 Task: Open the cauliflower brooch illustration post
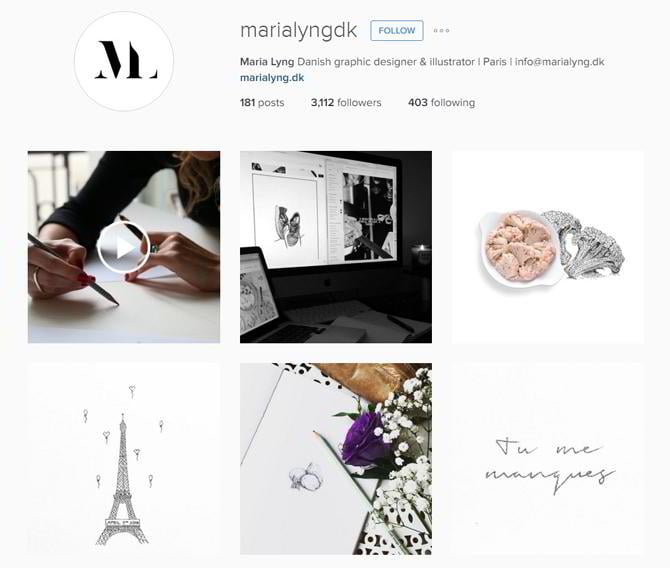pos(548,247)
